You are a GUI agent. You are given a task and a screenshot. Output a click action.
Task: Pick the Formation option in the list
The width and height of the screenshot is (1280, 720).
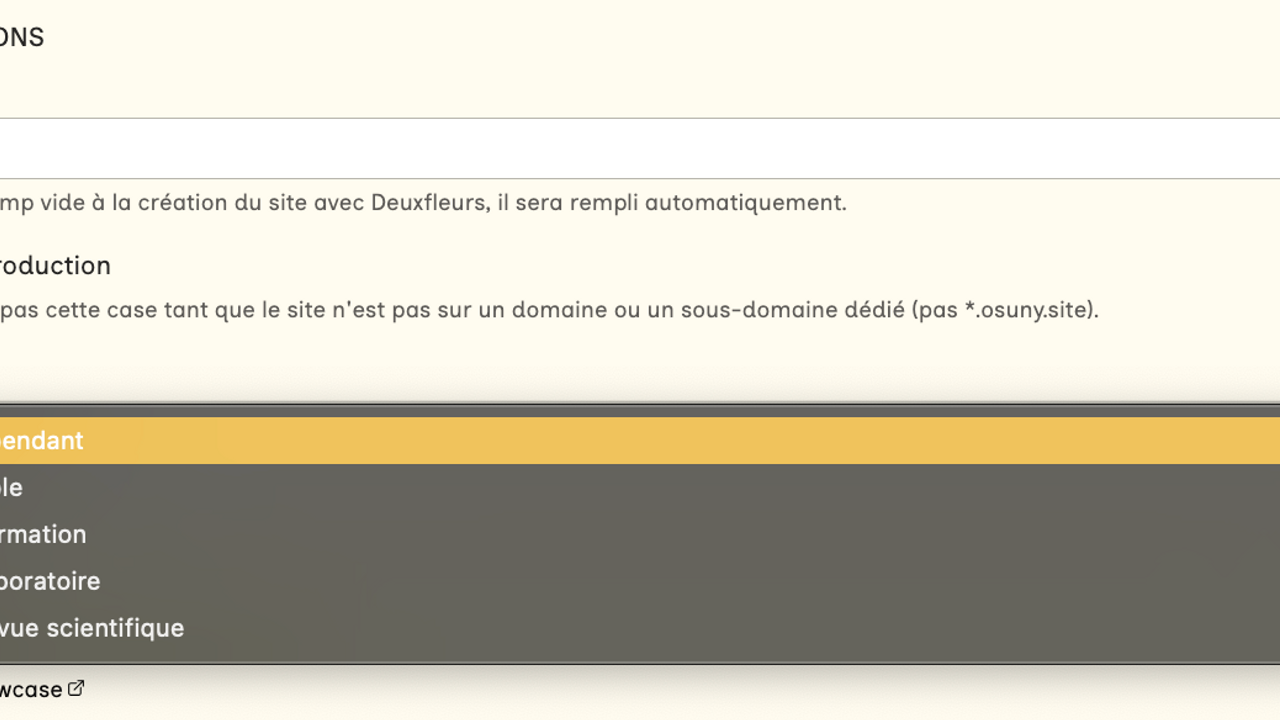[44, 535]
